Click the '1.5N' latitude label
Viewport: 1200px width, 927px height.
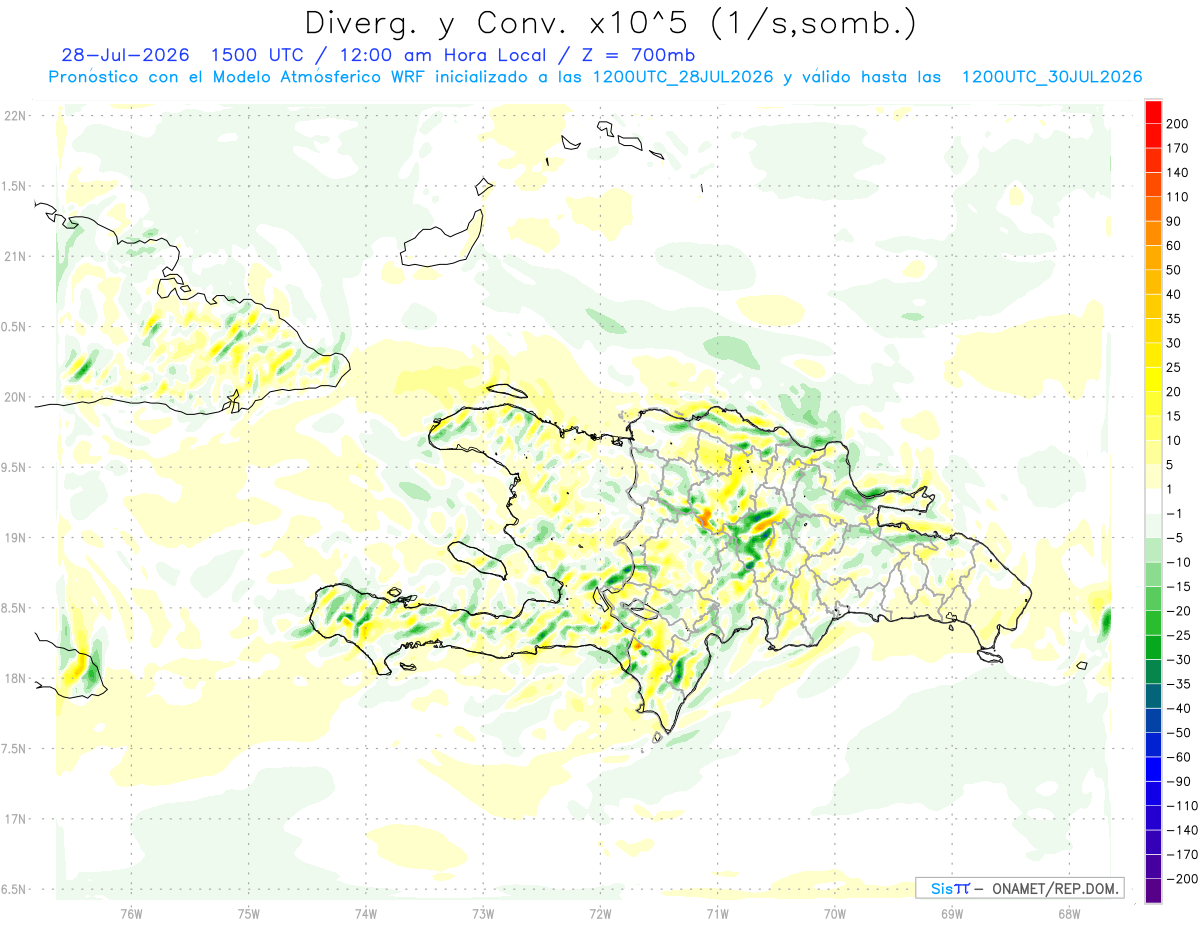pos(13,186)
